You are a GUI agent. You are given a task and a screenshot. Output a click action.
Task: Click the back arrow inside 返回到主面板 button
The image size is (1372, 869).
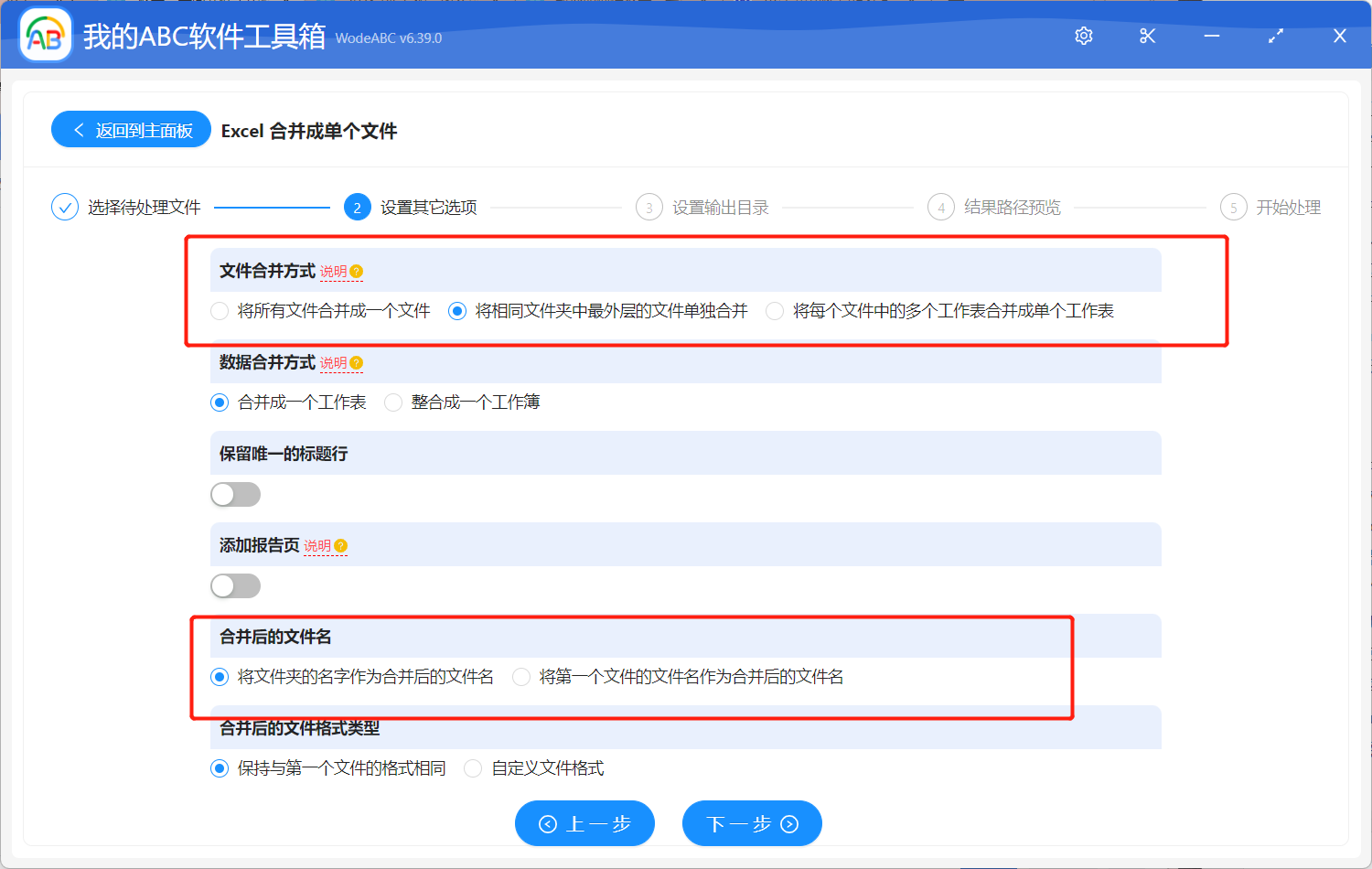(77, 129)
